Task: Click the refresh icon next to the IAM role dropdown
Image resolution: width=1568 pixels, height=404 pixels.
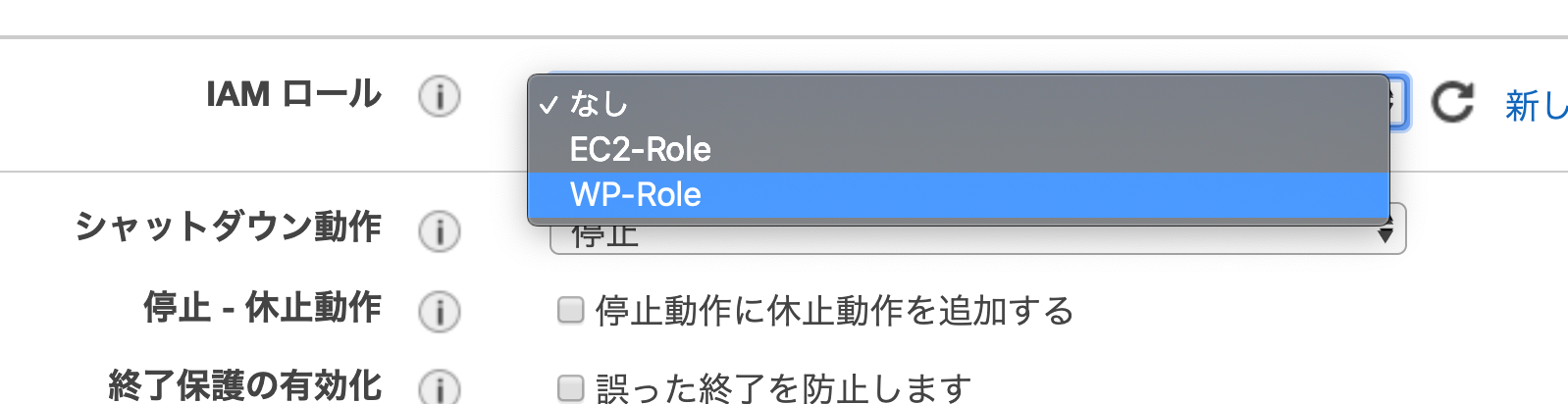Action: (x=1452, y=102)
